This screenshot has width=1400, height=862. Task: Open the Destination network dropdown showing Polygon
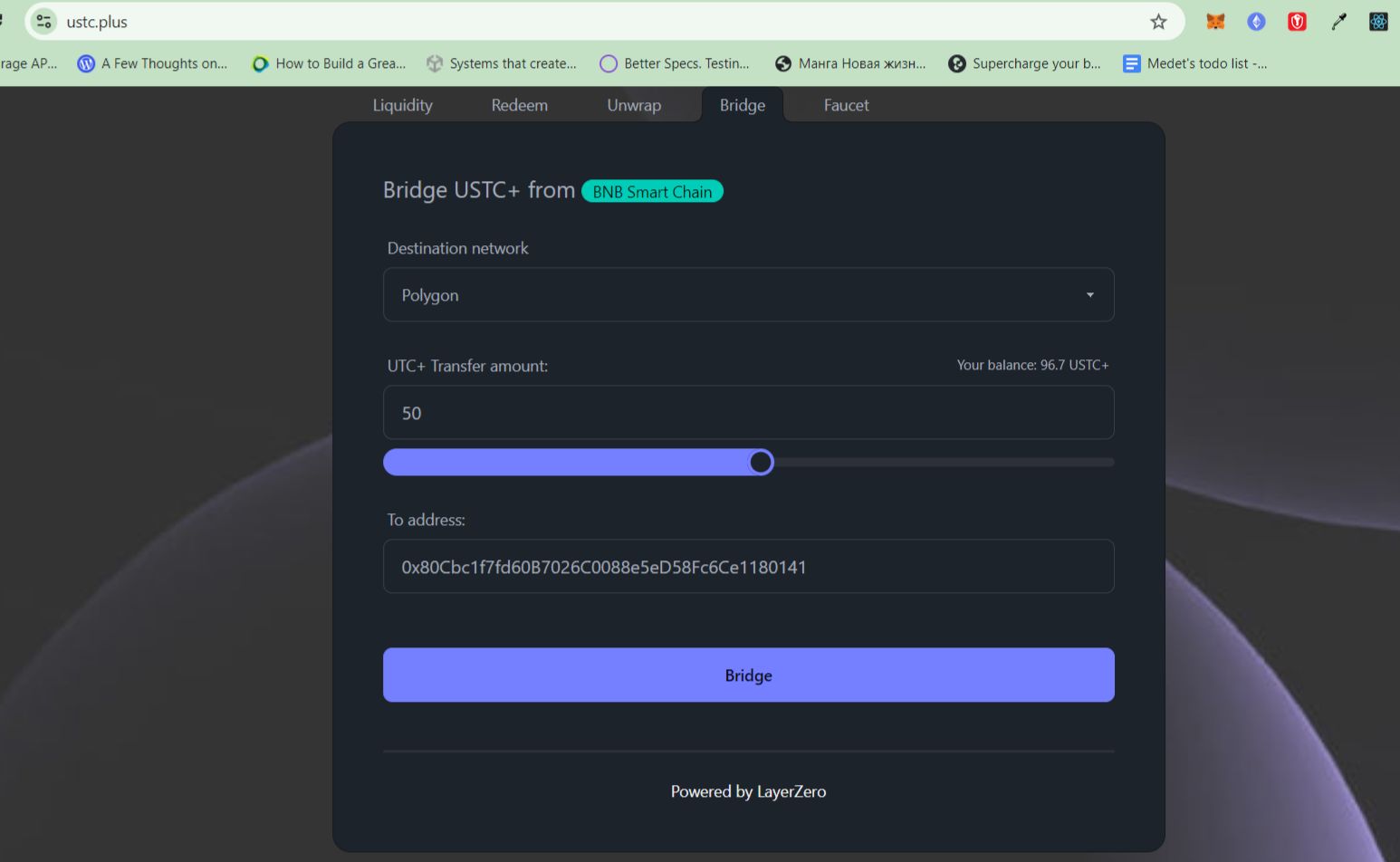coord(748,294)
